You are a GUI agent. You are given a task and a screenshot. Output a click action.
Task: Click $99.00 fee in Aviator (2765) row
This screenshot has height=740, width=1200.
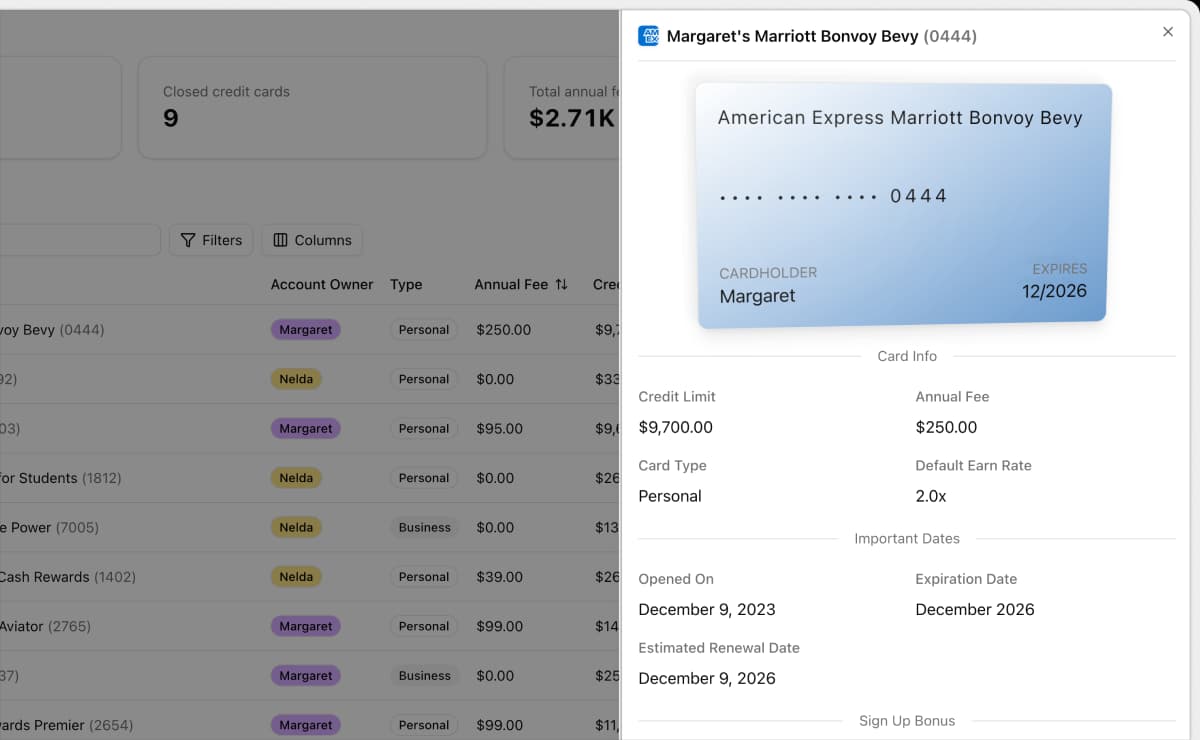[500, 626]
